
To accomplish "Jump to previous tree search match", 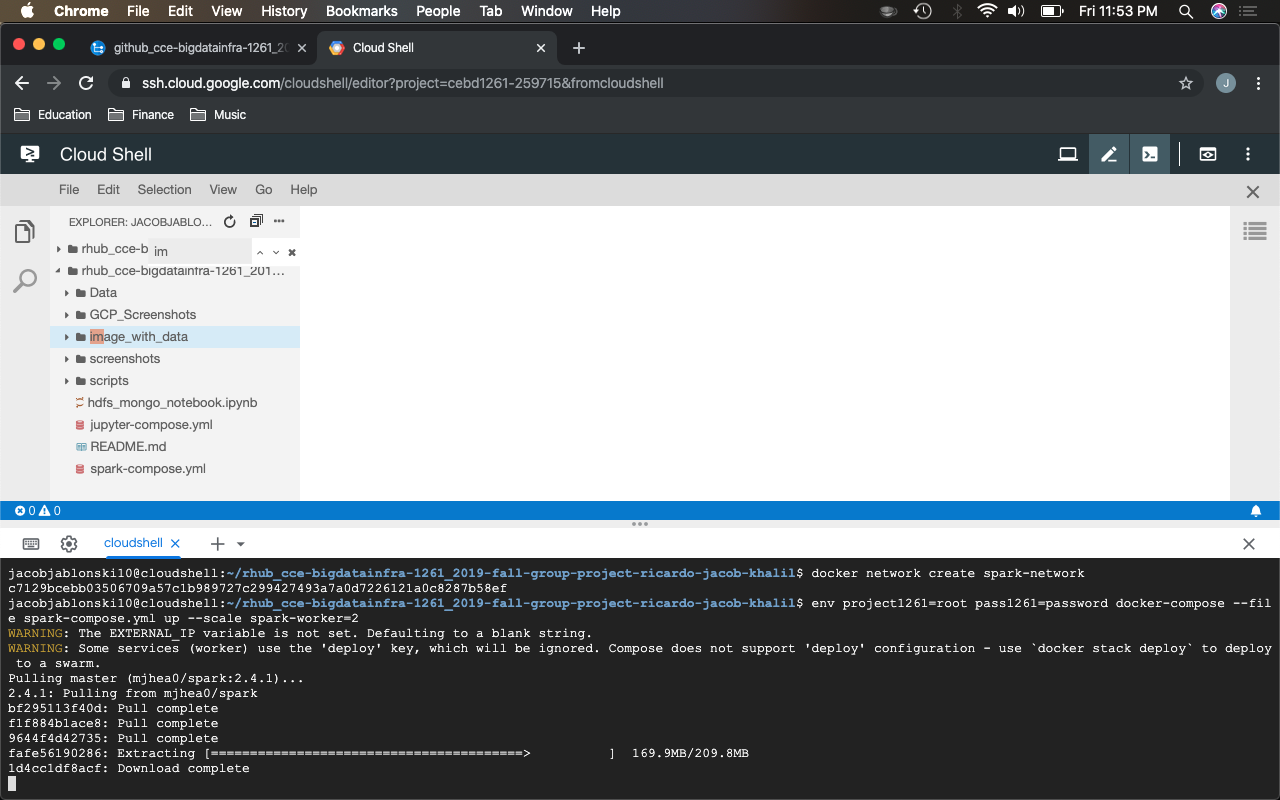I will point(260,252).
